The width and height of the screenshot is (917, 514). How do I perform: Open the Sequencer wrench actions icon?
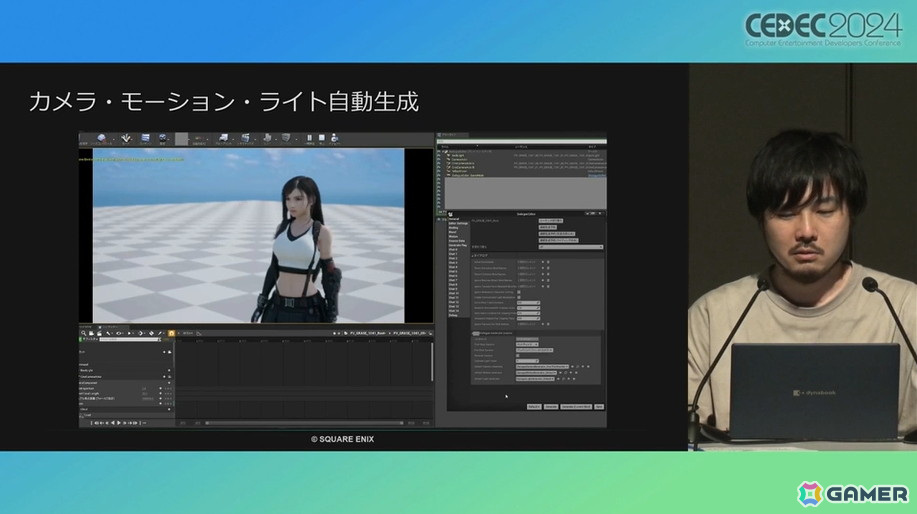[109, 333]
